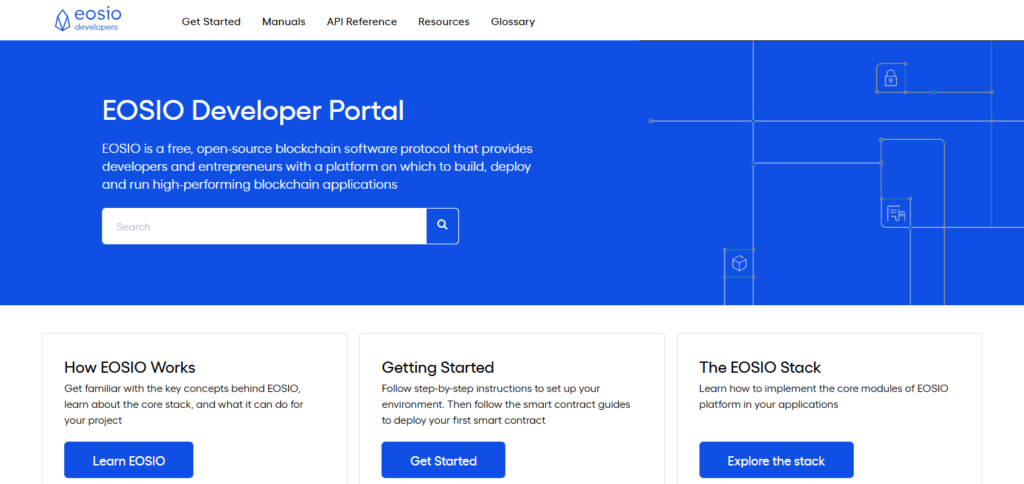Screen dimensions: 1024x484
Task: Open the Resources menu item
Action: (x=443, y=22)
